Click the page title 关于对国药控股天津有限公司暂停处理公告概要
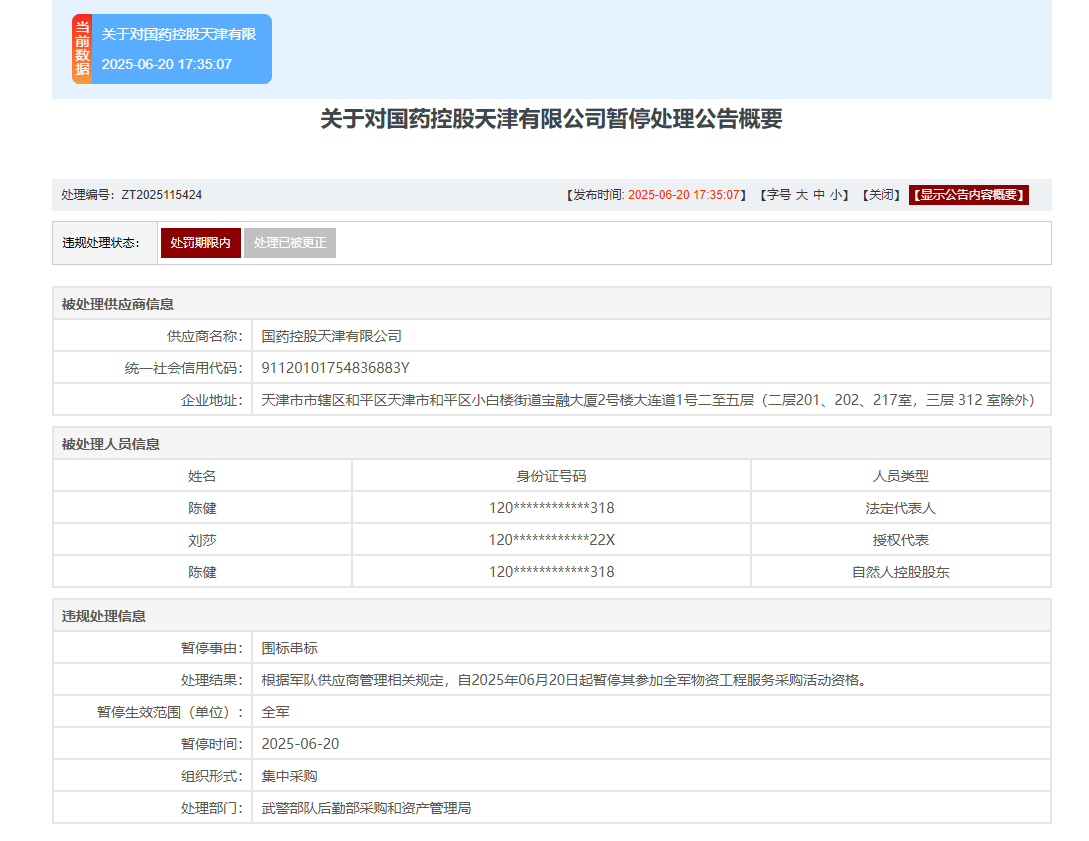1089x841 pixels. coord(551,119)
